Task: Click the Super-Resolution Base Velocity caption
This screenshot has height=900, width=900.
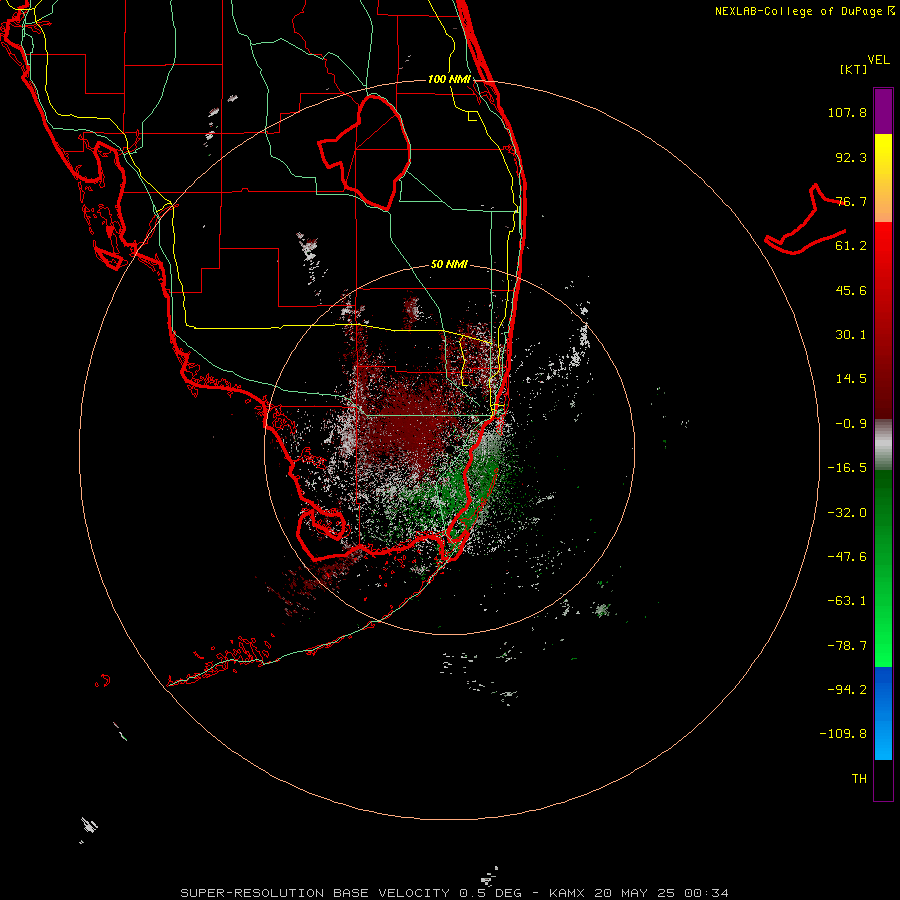Action: (455, 893)
